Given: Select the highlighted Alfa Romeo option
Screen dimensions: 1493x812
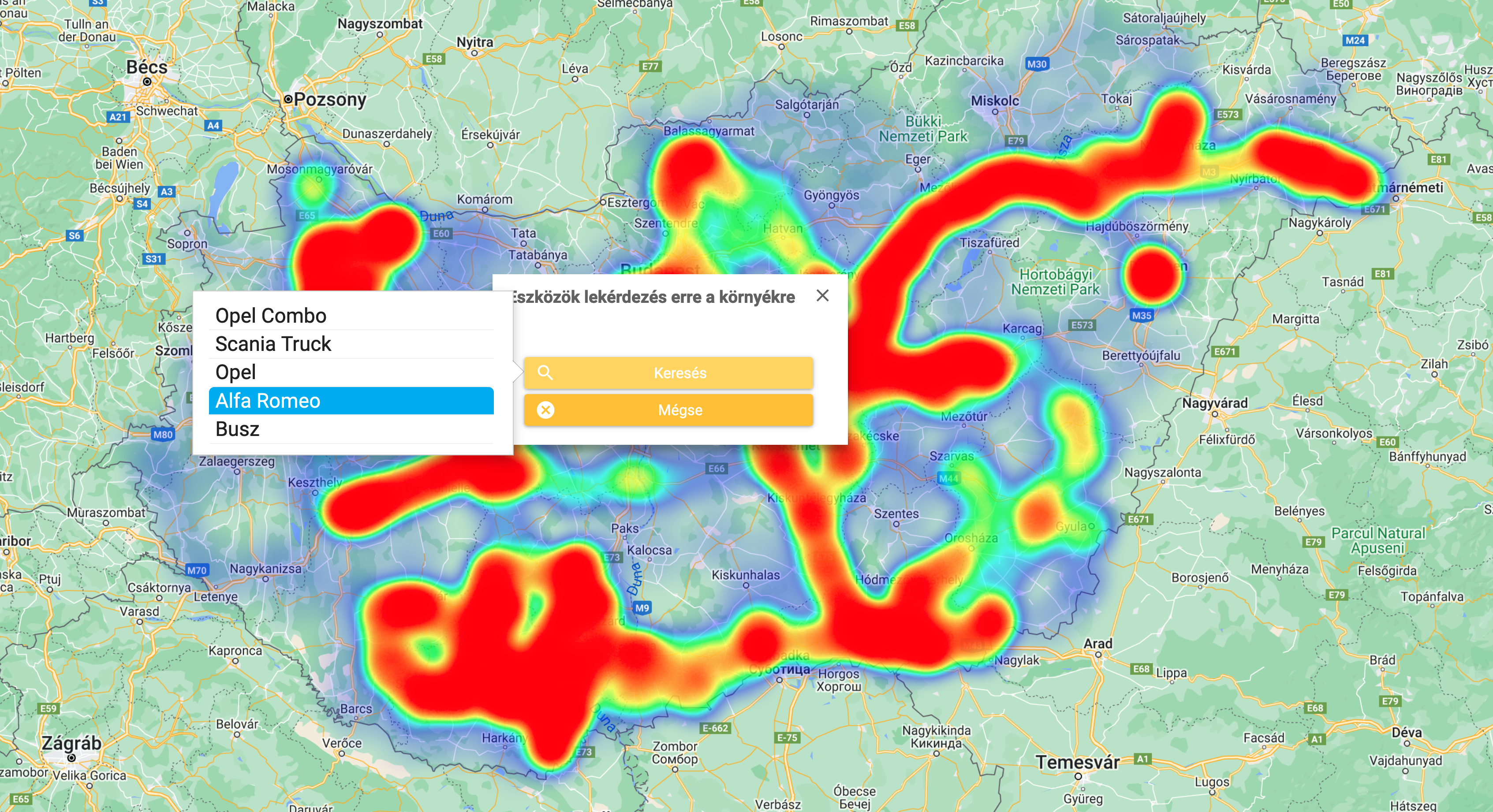Looking at the screenshot, I should (x=351, y=401).
